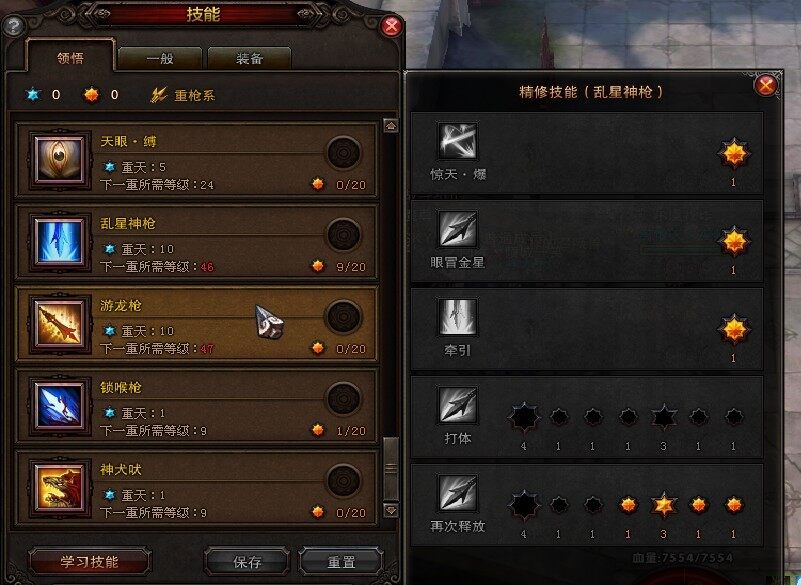This screenshot has height=585, width=801.
Task: Select the 天眼·缚 skill icon
Action: coord(59,159)
